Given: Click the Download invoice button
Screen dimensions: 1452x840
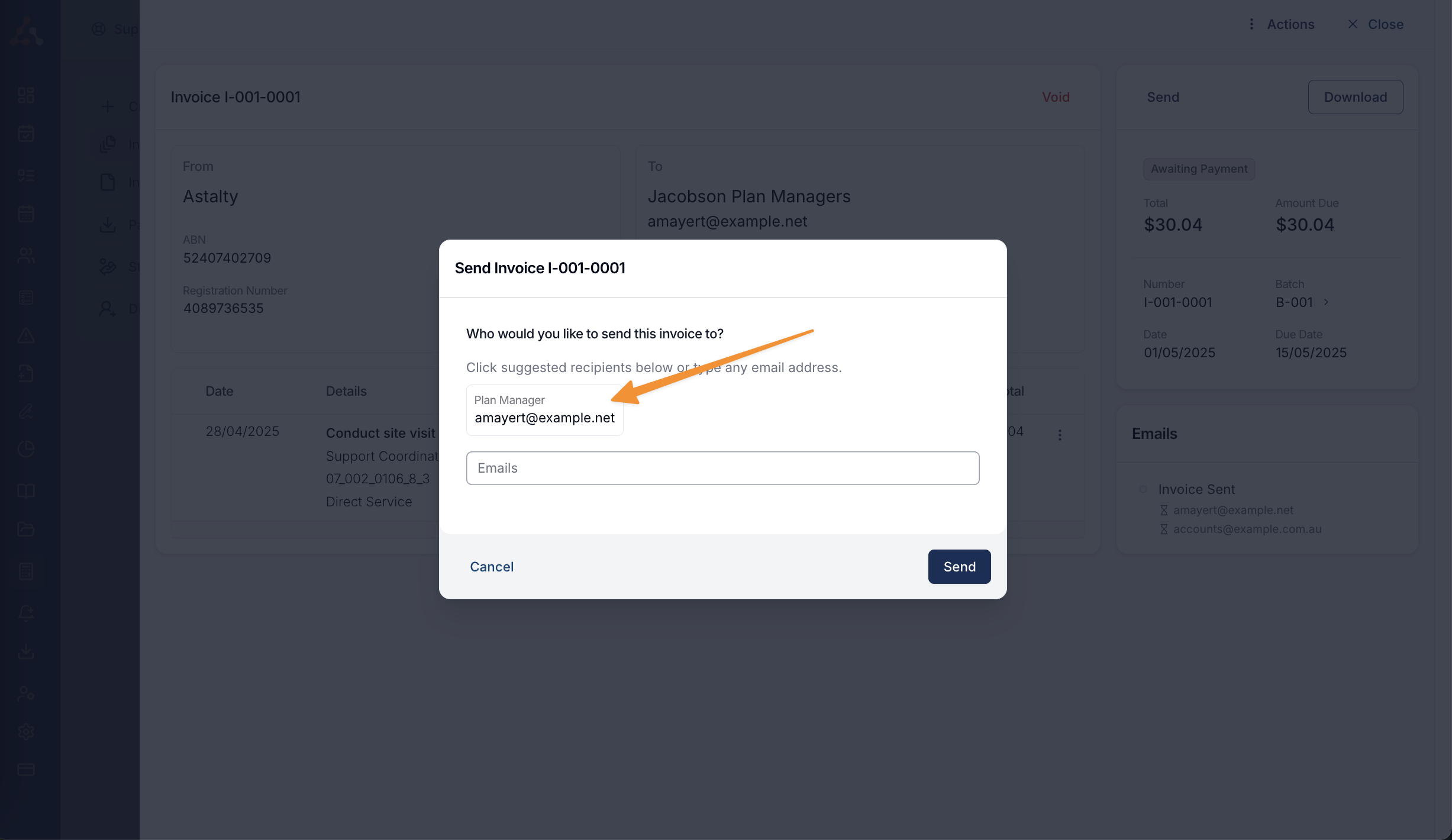Looking at the screenshot, I should tap(1355, 97).
